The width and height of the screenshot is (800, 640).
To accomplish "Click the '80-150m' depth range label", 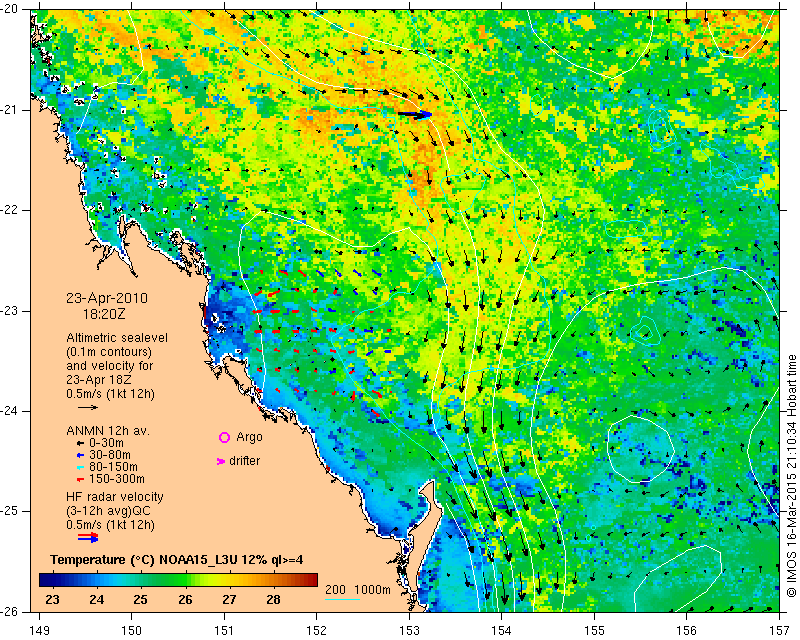I will point(113,466).
